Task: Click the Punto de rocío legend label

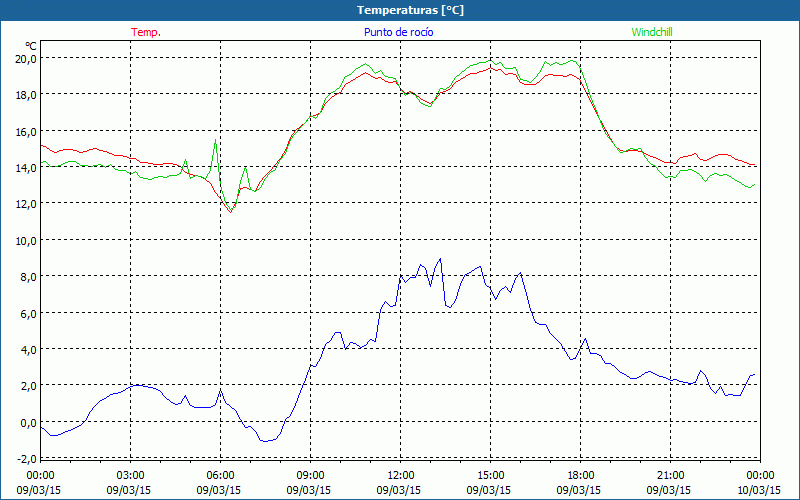Action: pyautogui.click(x=398, y=32)
